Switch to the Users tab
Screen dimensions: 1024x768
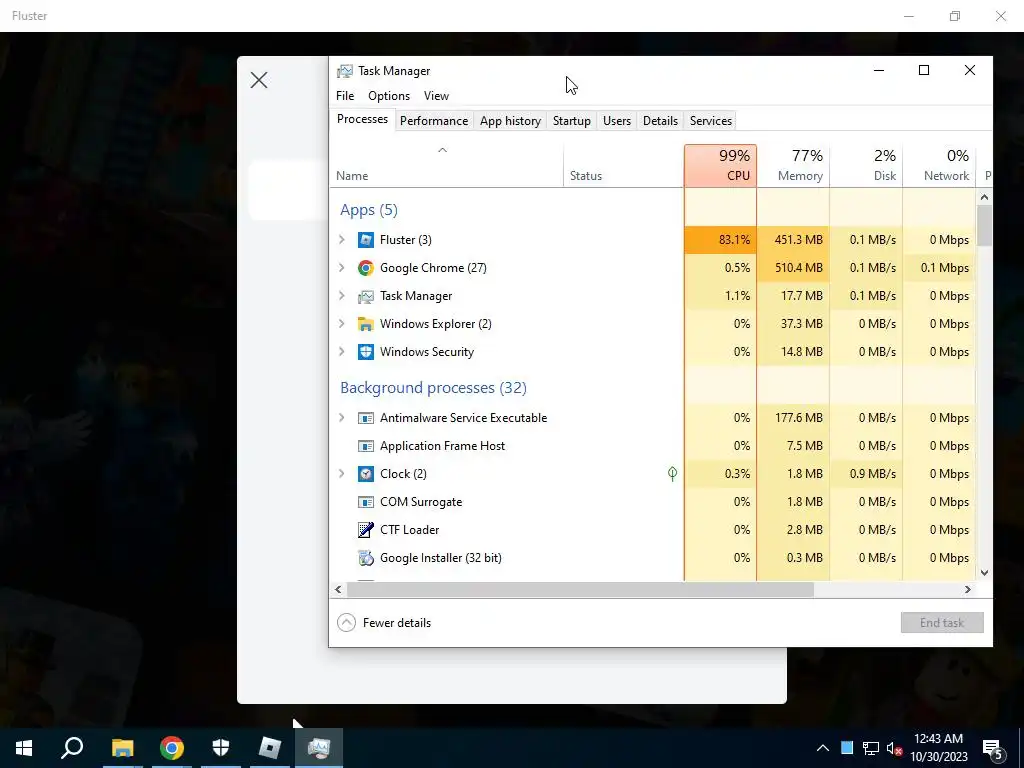(x=616, y=121)
